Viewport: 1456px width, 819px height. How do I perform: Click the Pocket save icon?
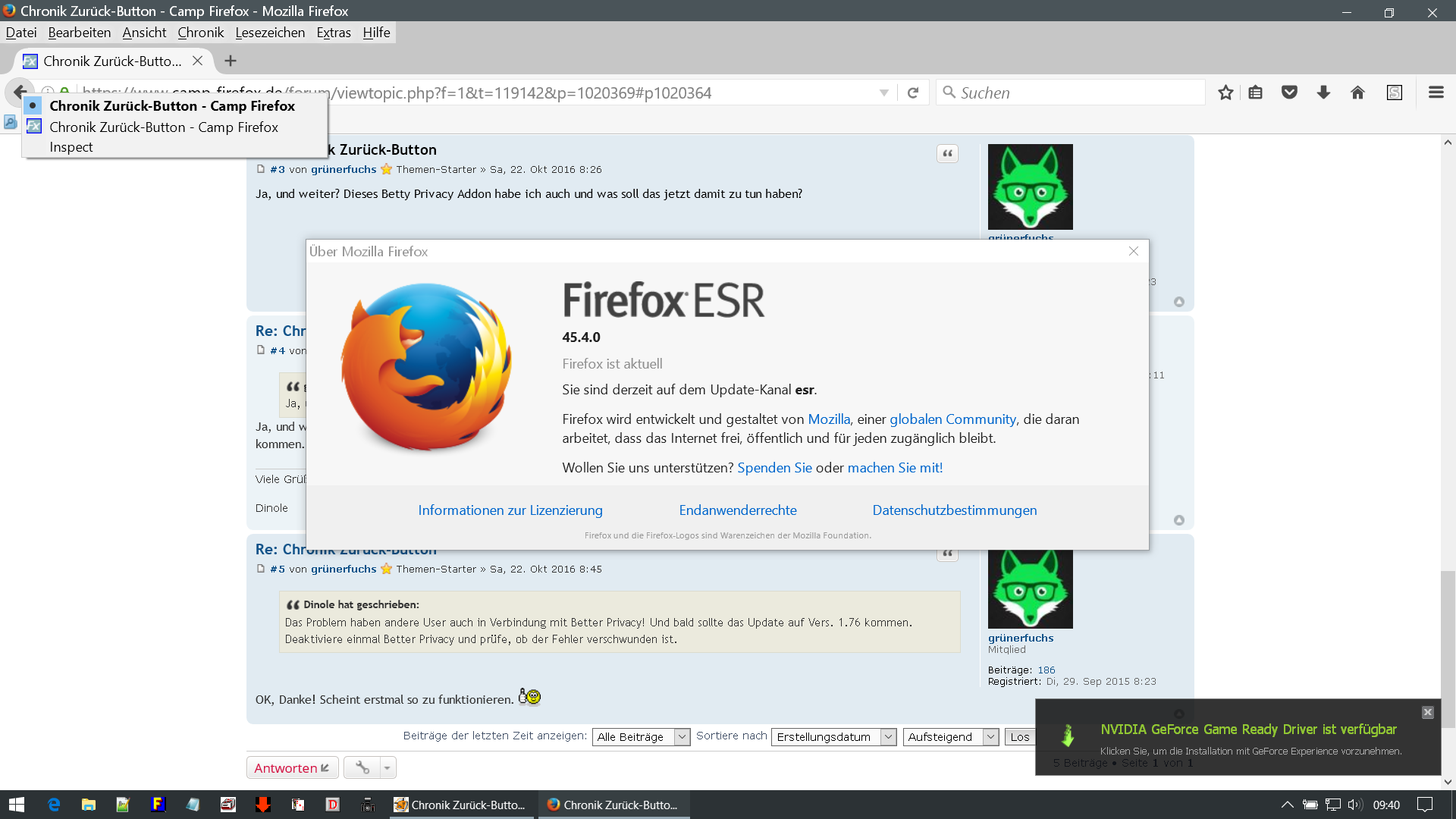[1289, 93]
